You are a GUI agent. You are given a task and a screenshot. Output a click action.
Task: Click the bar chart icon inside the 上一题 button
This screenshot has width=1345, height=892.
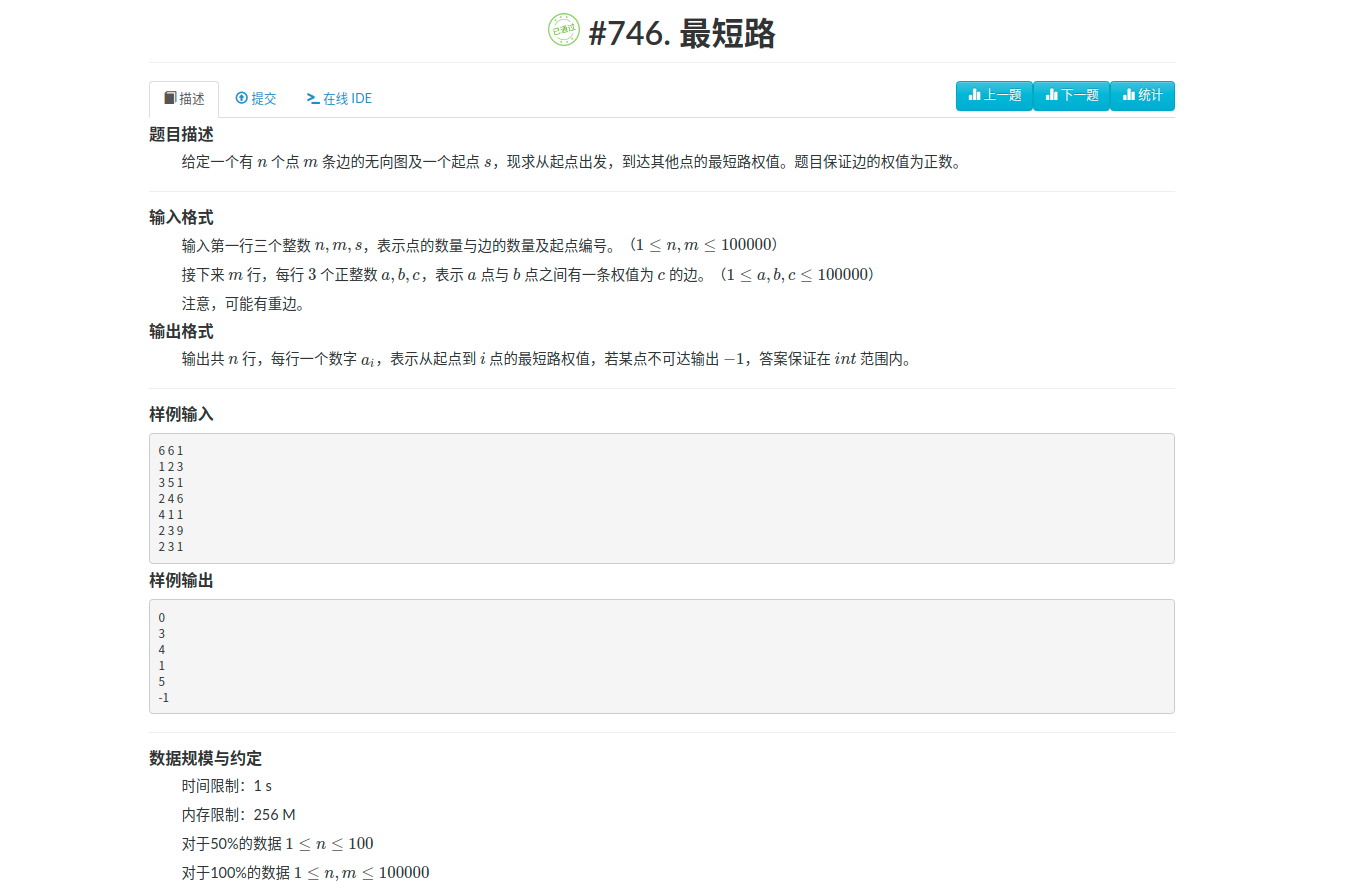[x=975, y=95]
